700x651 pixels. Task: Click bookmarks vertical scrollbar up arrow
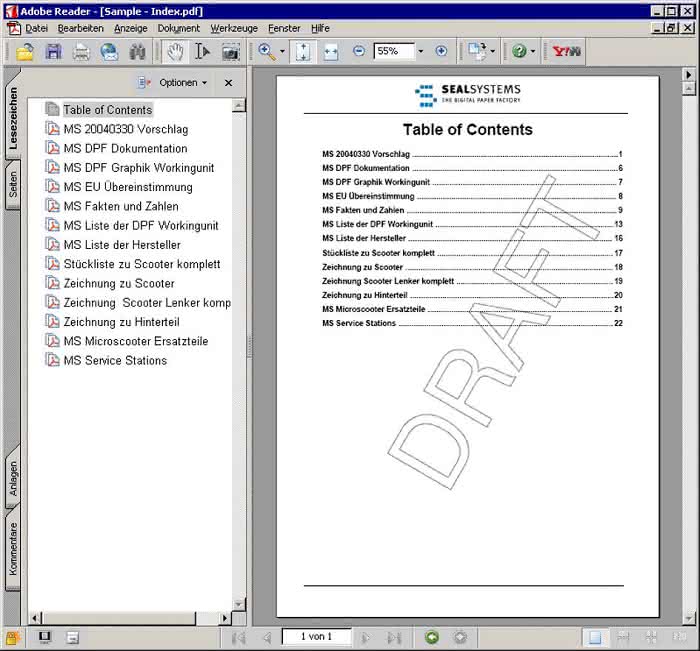click(x=239, y=106)
